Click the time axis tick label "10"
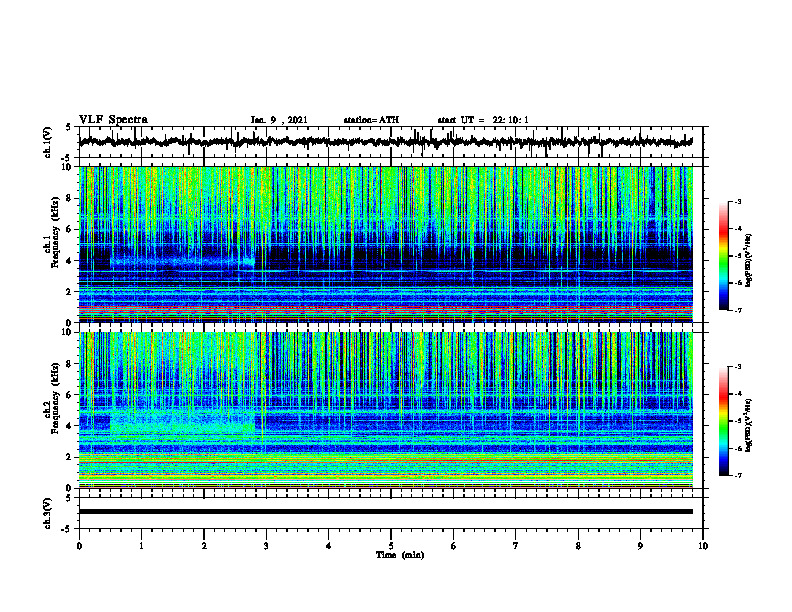The height and width of the screenshot is (612, 792). coord(703,546)
